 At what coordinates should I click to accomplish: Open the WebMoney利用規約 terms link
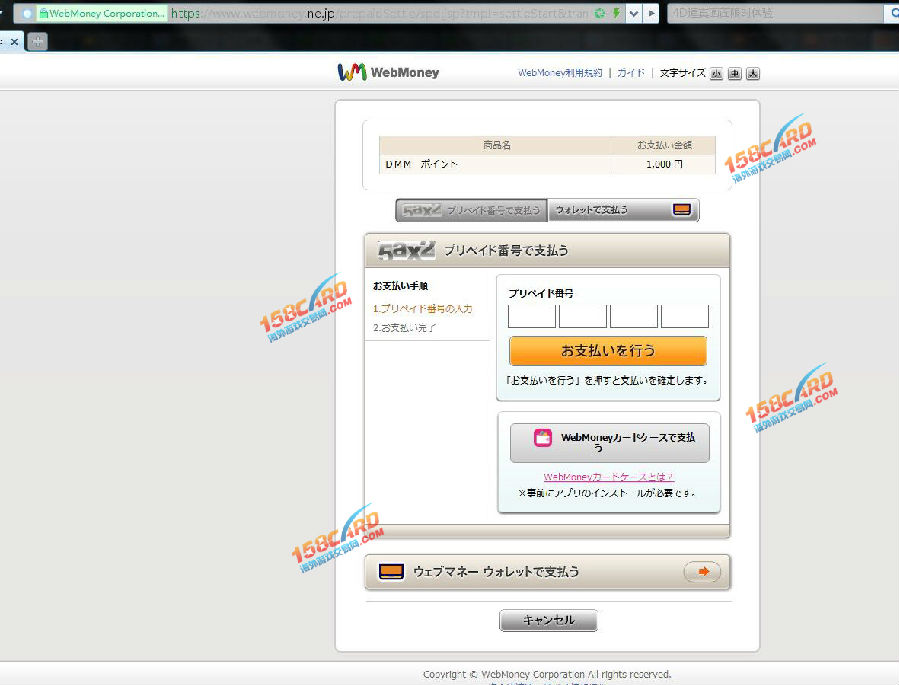[560, 73]
